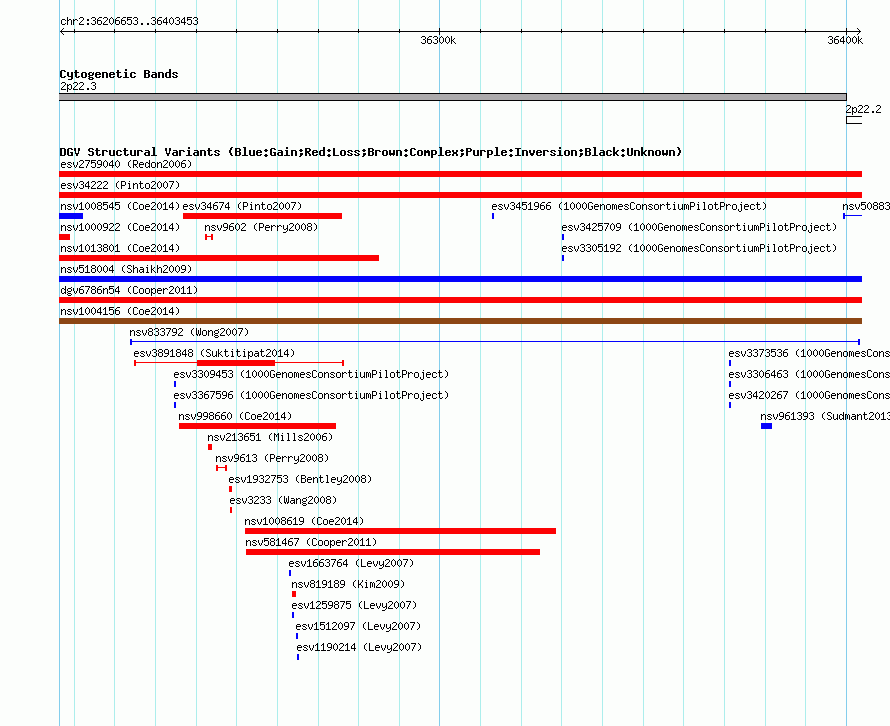Click the red bar under esv2759040
The image size is (890, 726).
pos(460,174)
